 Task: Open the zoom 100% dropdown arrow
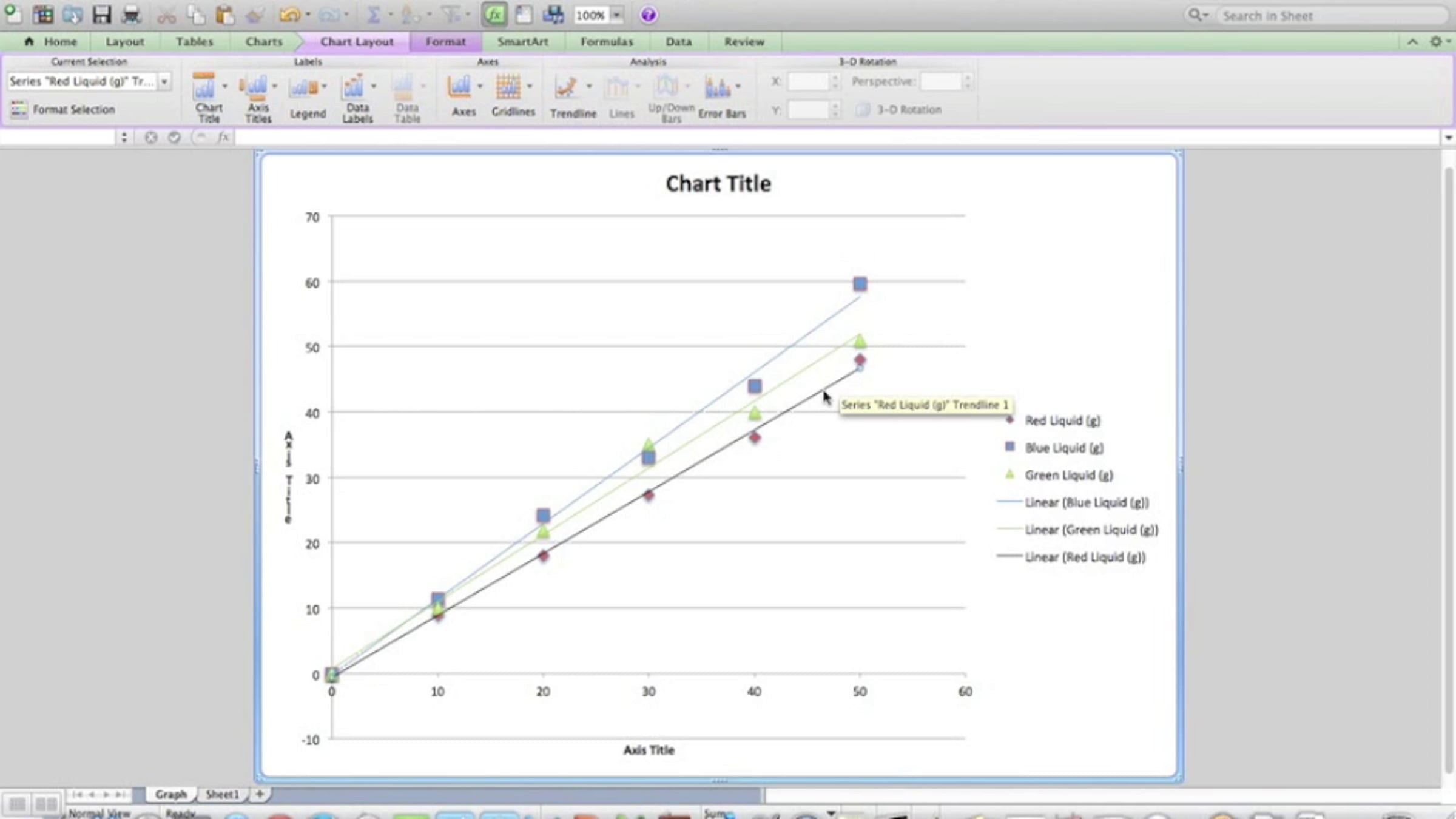pyautogui.click(x=616, y=15)
